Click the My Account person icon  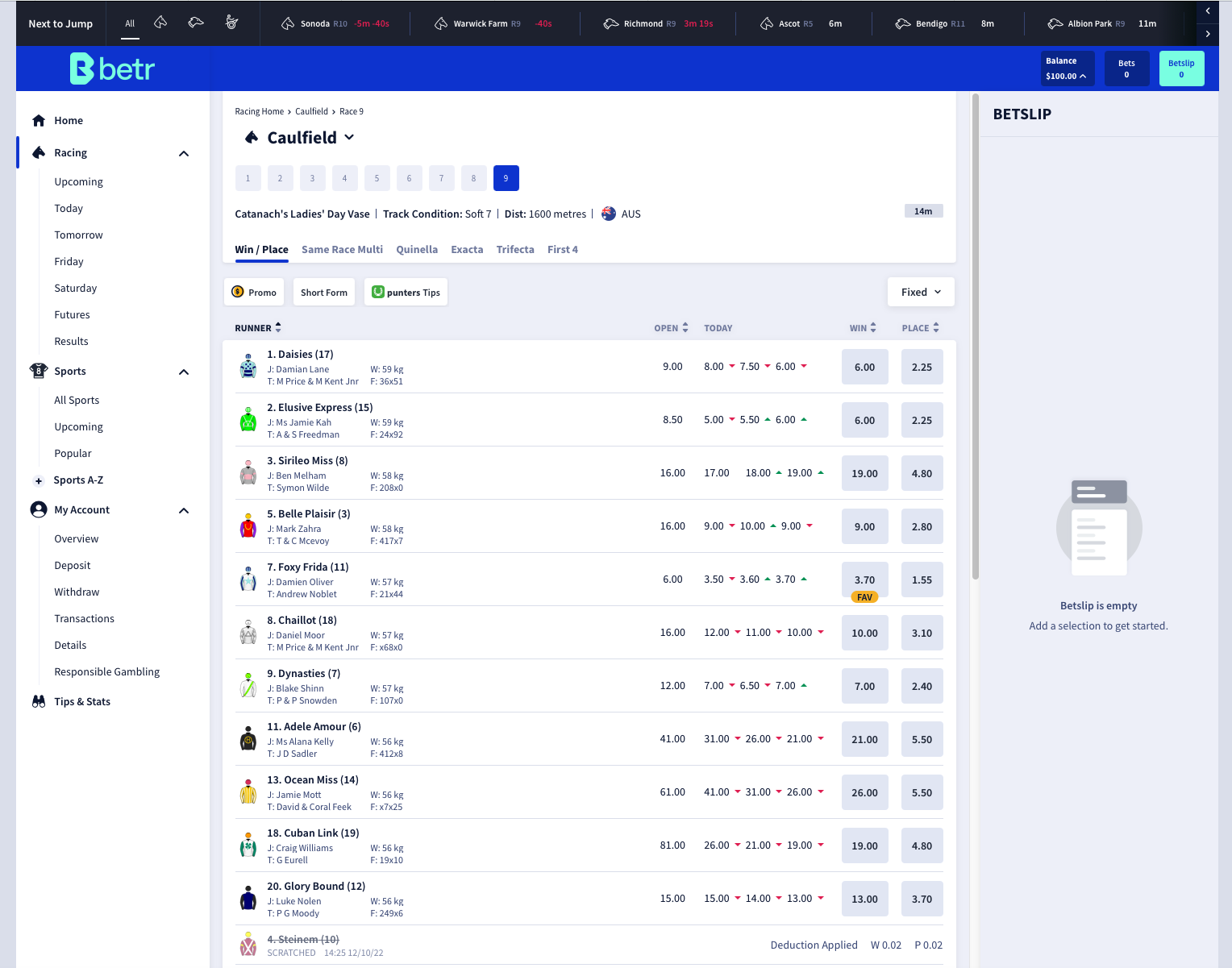[39, 509]
